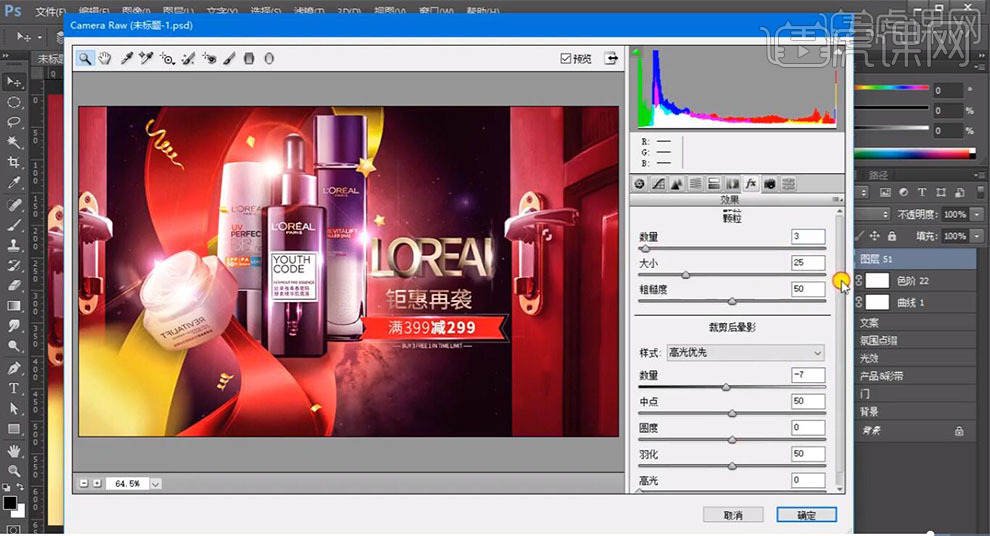Toggle full screen mode in Camera Raw
The width and height of the screenshot is (990, 536).
(611, 59)
